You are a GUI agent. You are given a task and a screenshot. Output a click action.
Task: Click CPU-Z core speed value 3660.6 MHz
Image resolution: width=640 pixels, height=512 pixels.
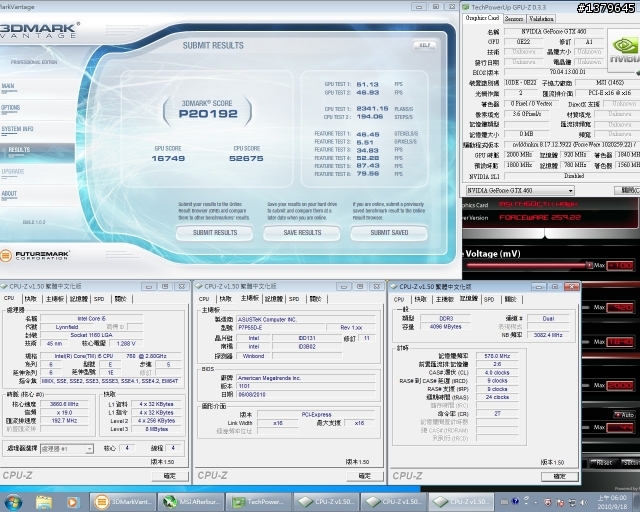click(x=64, y=404)
